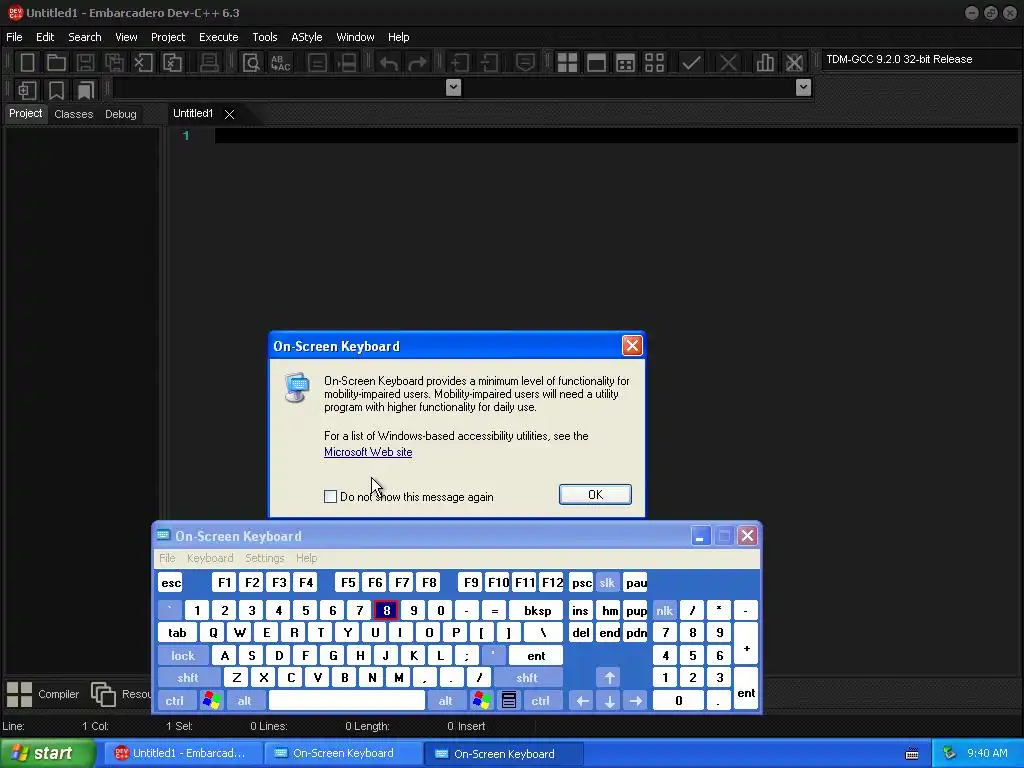
Task: Click the space bar on On-Screen Keyboard
Action: 347,700
